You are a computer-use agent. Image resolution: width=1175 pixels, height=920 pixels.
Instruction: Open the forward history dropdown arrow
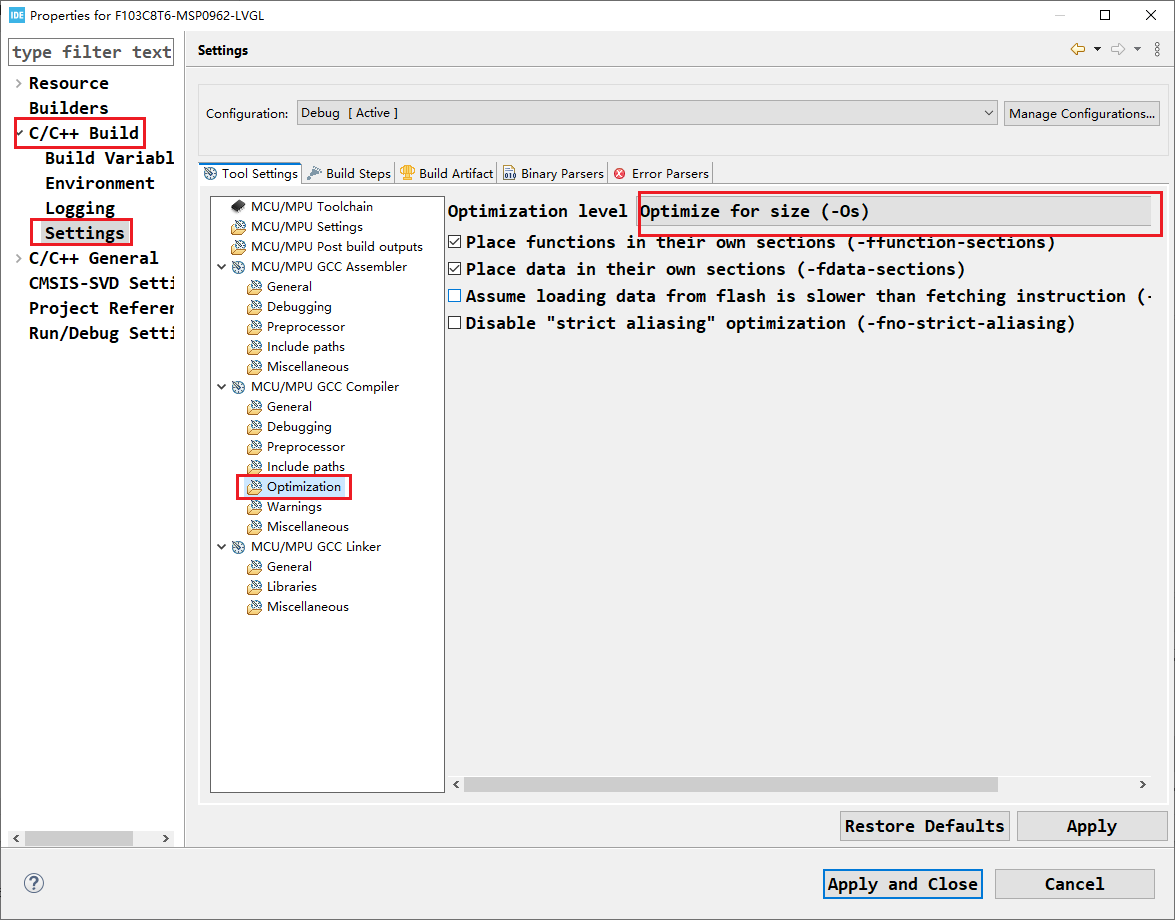[1138, 49]
